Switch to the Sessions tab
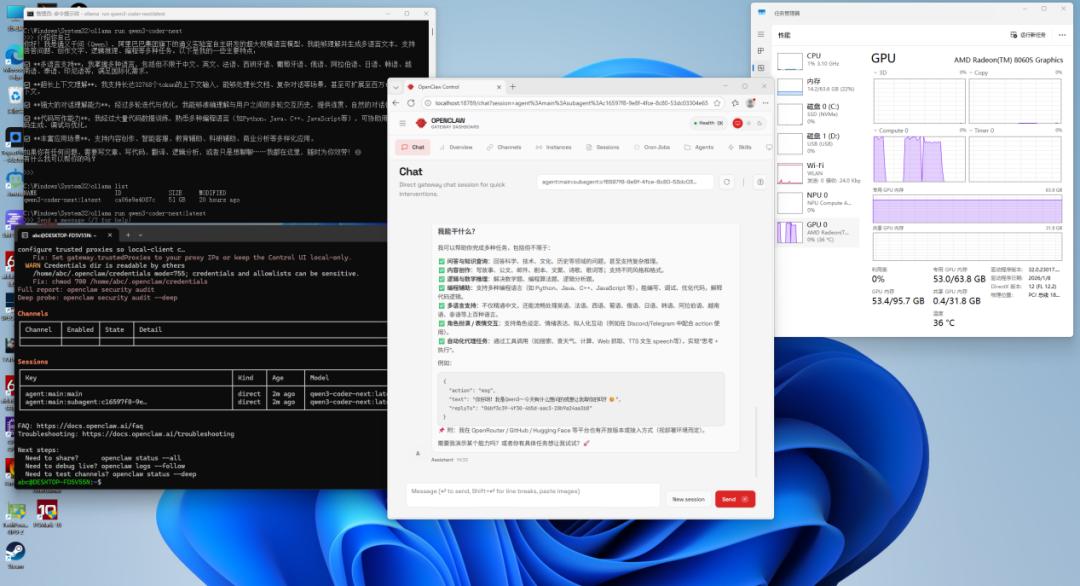 603,147
